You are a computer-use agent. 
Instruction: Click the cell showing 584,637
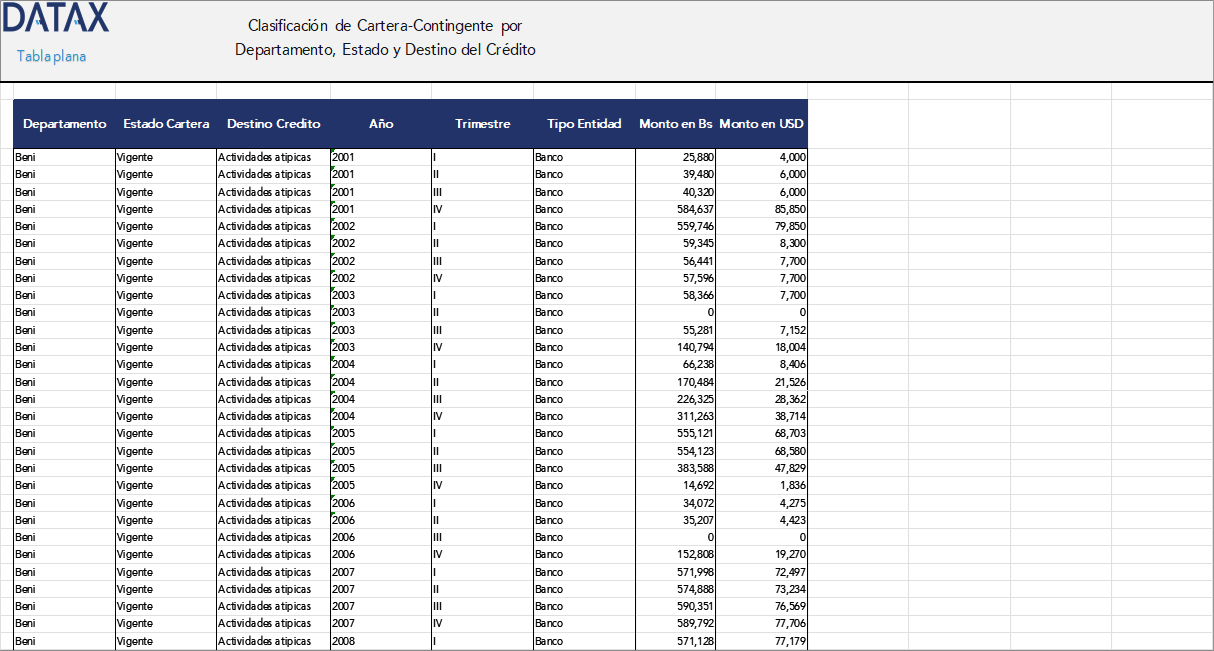pos(690,209)
